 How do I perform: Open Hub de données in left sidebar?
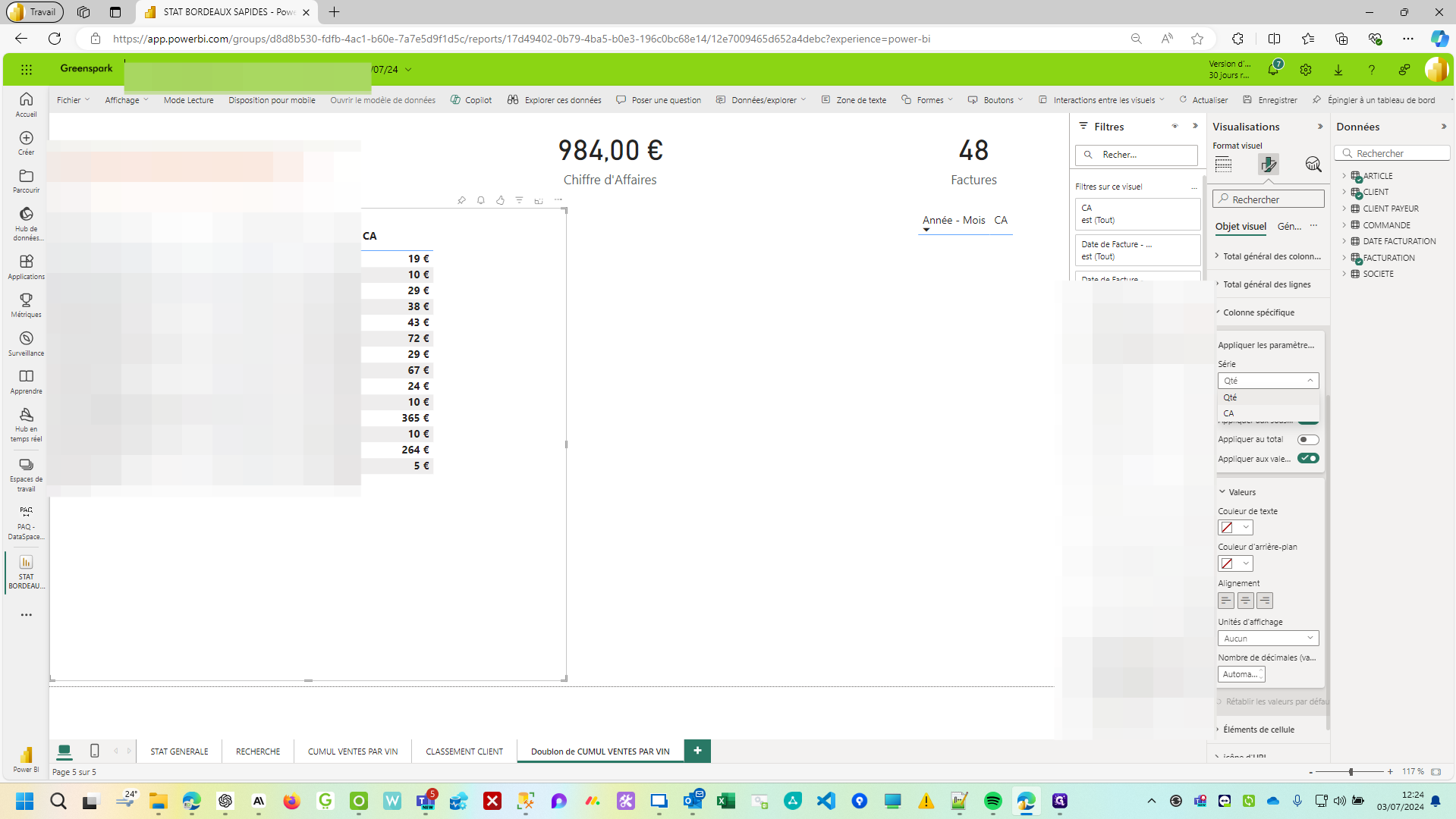coord(26,223)
